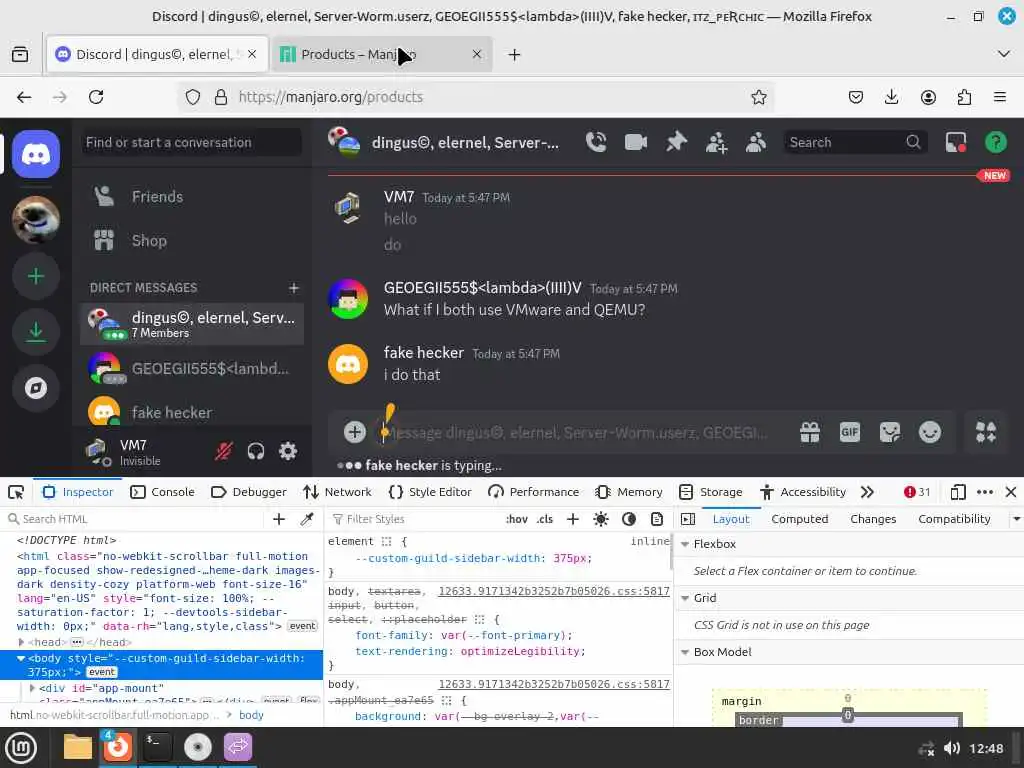Switch to the Changes sidebar tab

[x=873, y=519]
